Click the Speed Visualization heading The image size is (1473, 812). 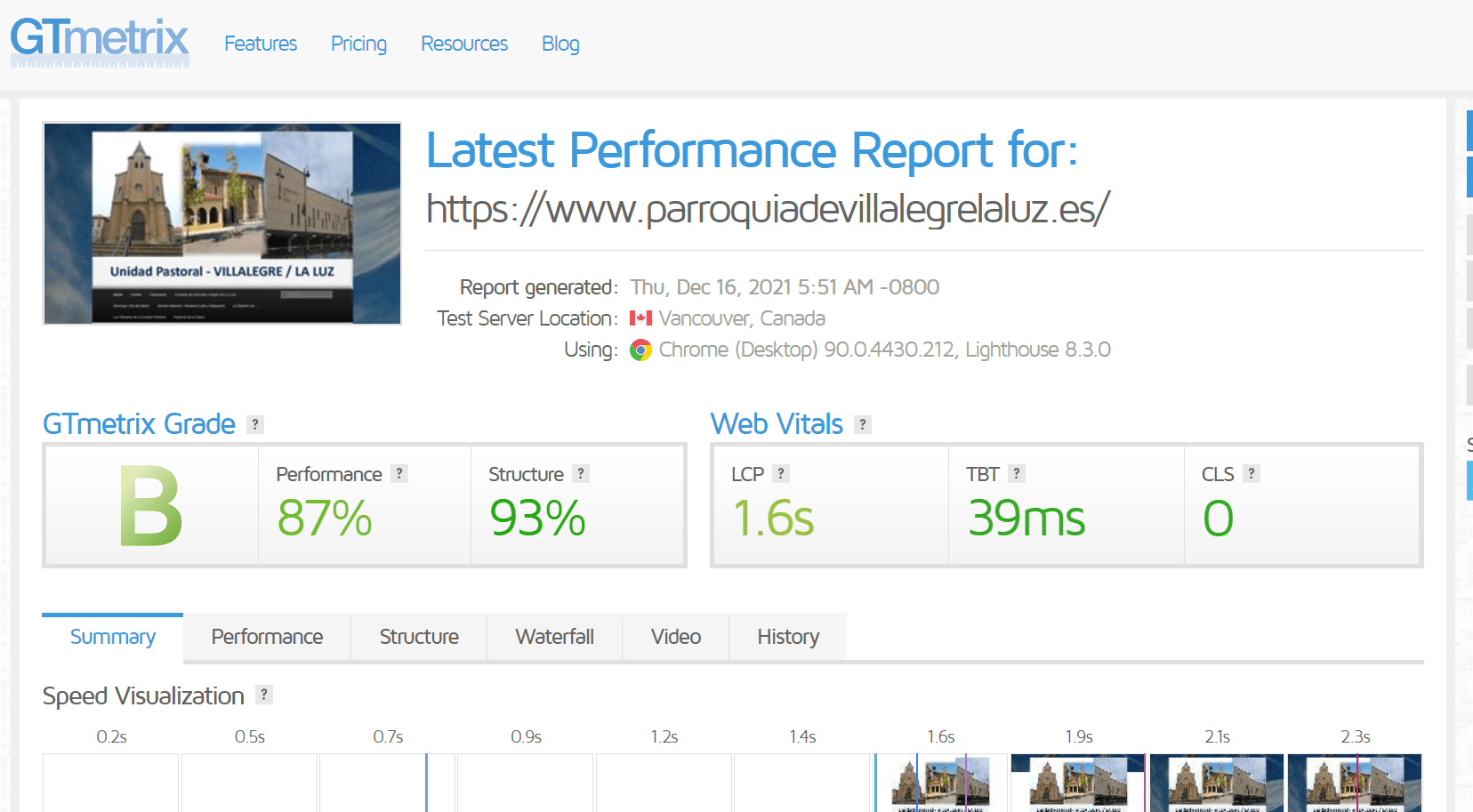coord(143,695)
